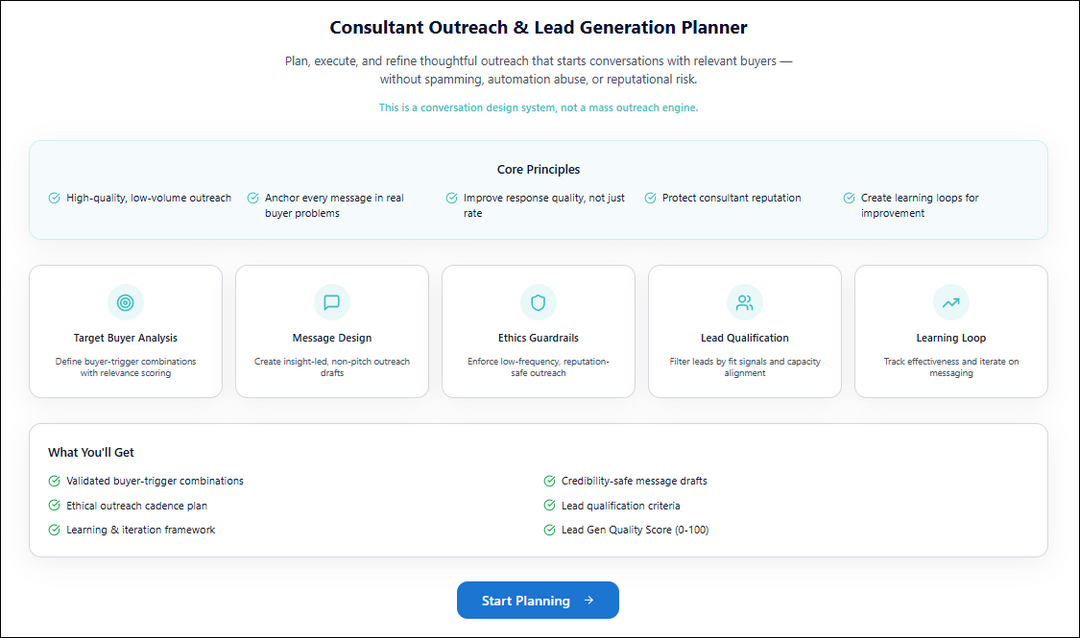Open the Lead Qualification card title

[745, 338]
